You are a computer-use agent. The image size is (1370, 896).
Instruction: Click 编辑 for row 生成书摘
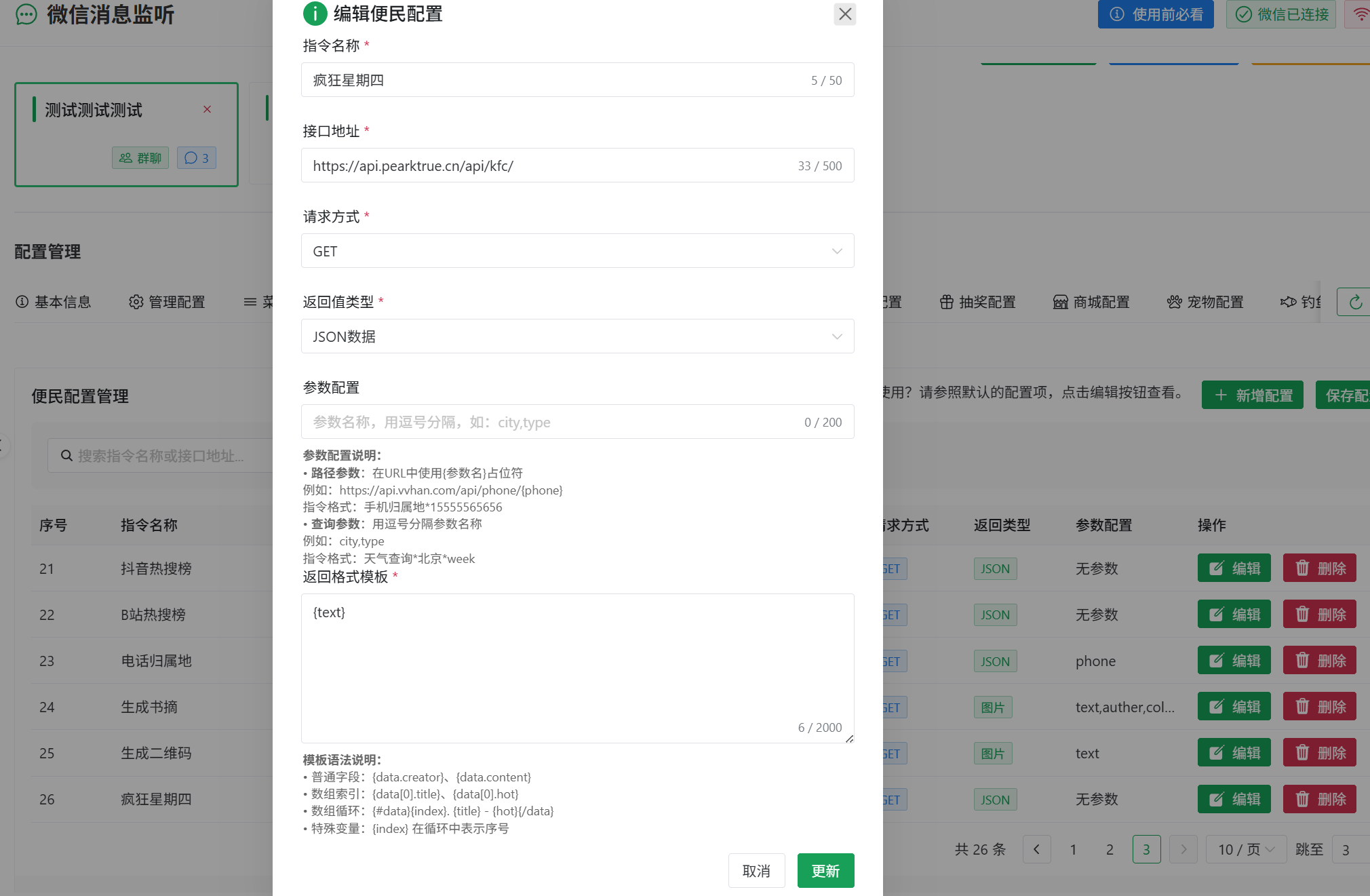(1234, 707)
